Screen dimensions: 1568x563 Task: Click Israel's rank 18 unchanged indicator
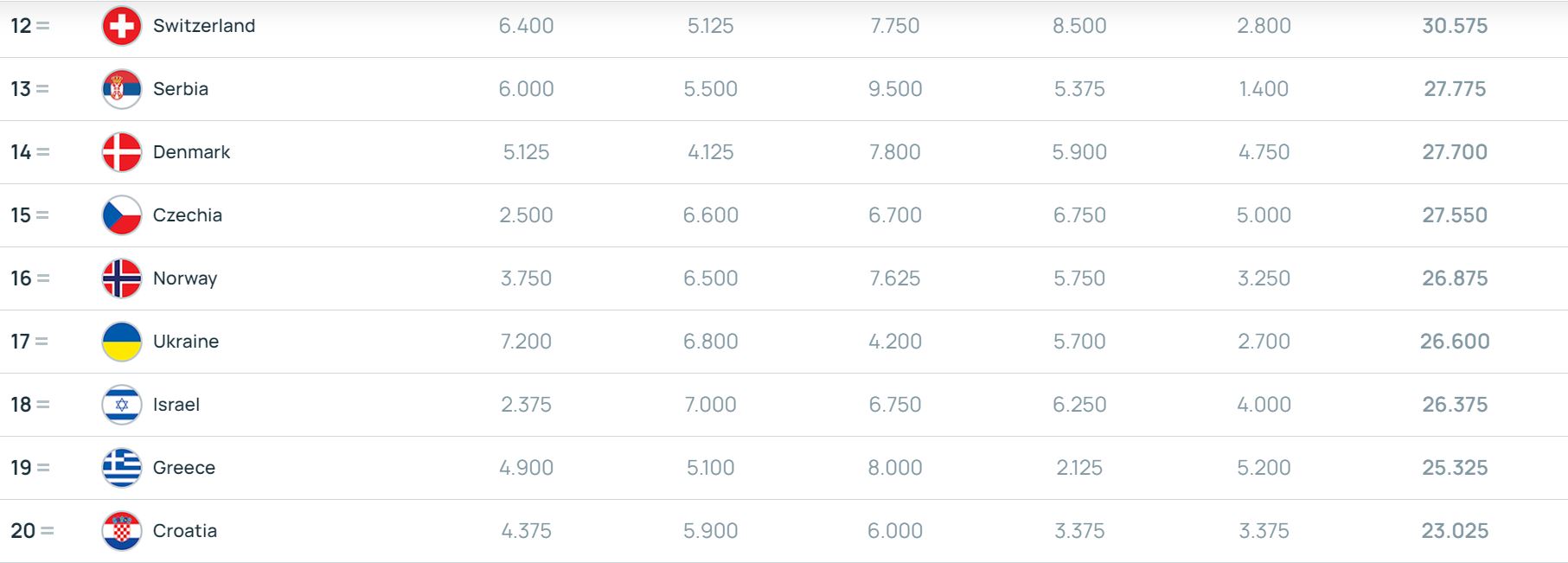(x=43, y=405)
